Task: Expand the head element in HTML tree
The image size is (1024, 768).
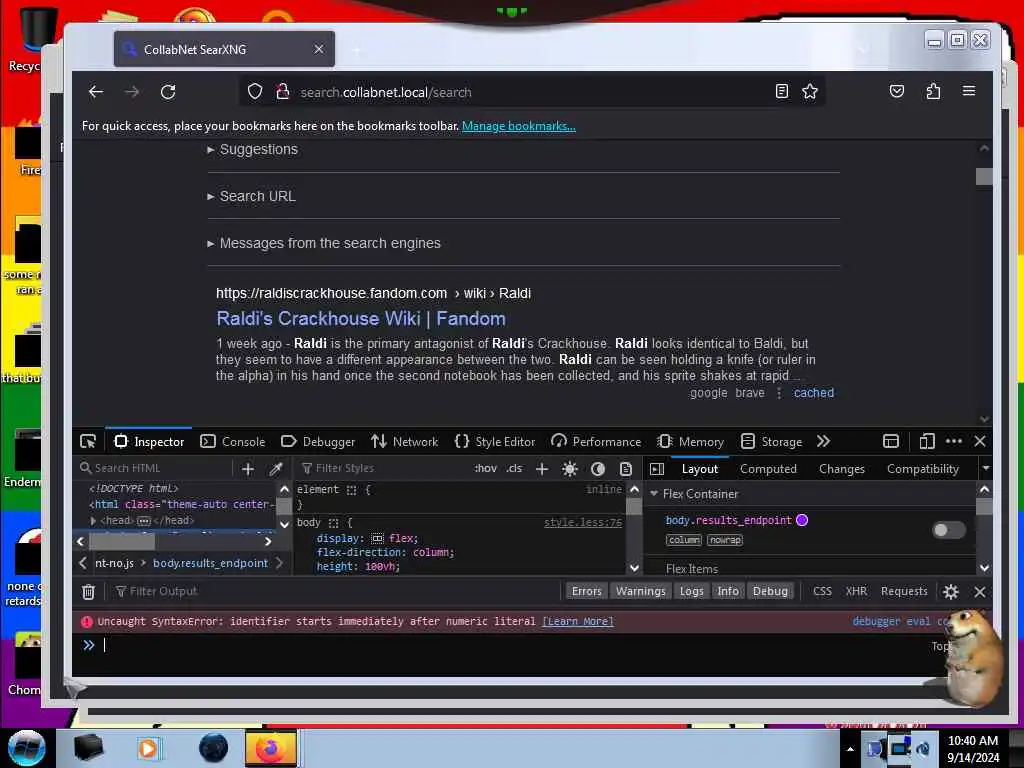Action: pos(93,520)
